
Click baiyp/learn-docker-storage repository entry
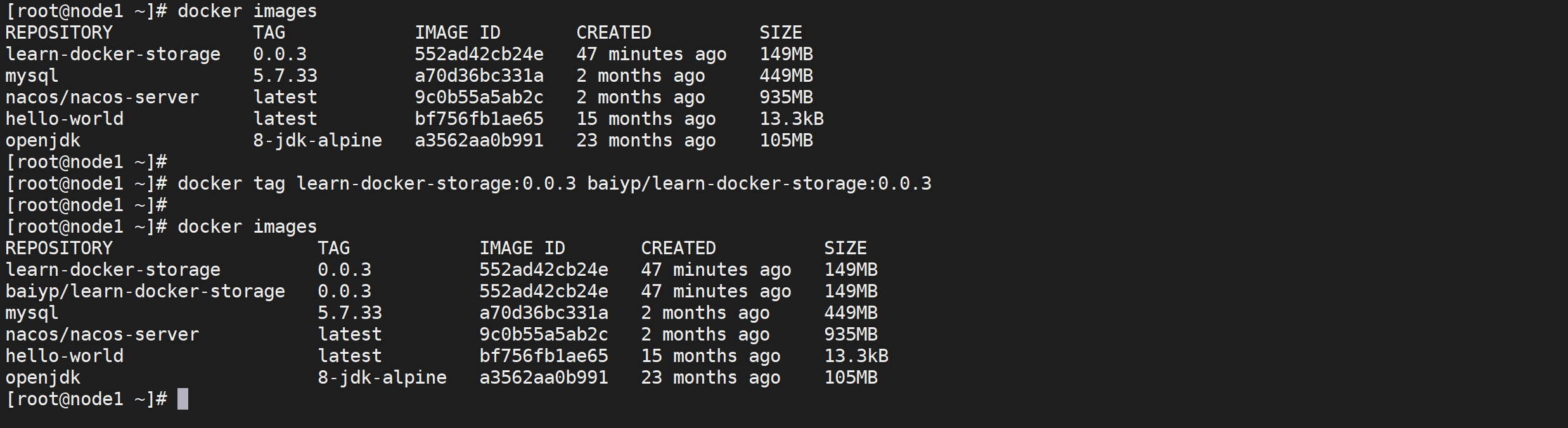[145, 292]
